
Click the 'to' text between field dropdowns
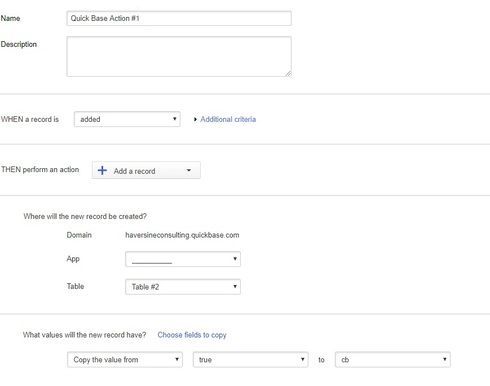[321, 360]
